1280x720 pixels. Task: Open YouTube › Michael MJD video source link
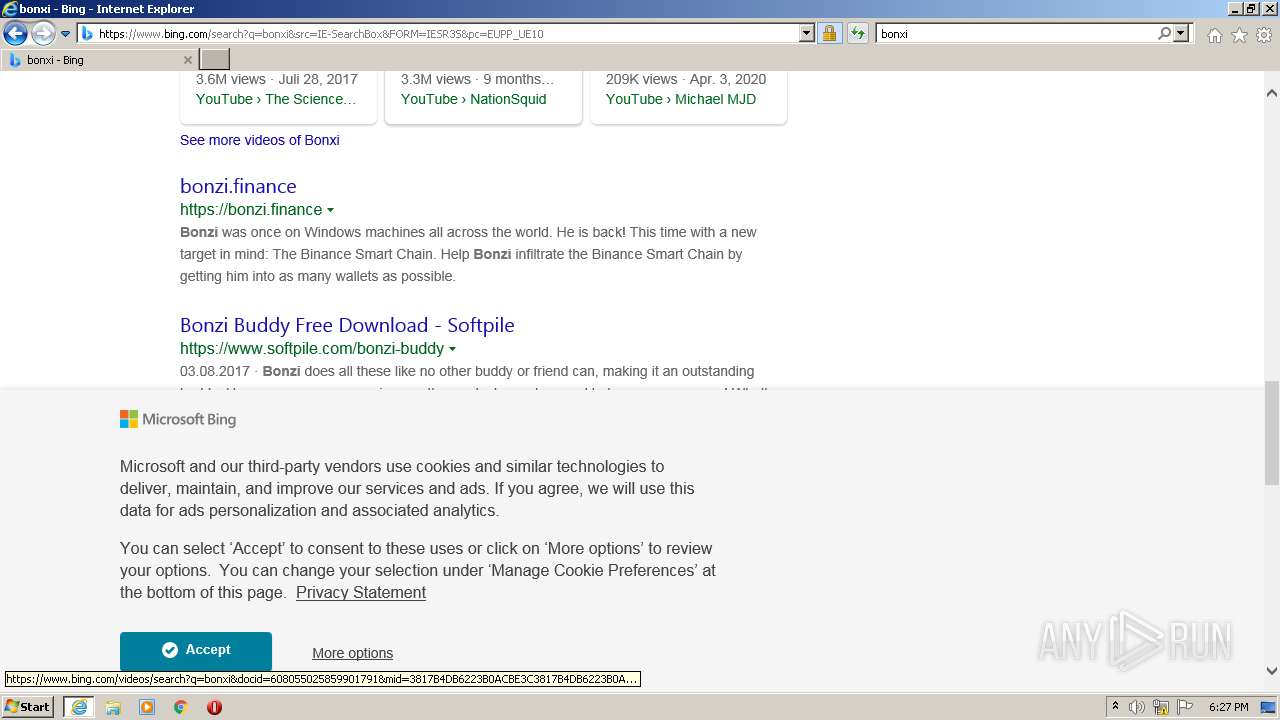(681, 99)
